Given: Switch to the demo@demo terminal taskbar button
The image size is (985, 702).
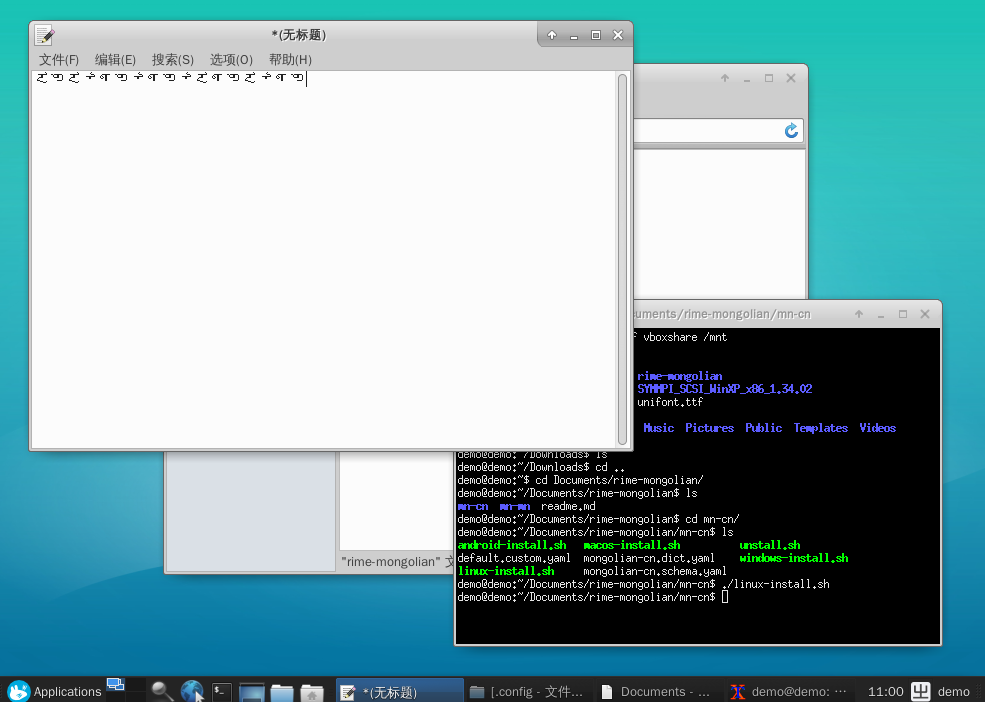Looking at the screenshot, I should point(788,691).
